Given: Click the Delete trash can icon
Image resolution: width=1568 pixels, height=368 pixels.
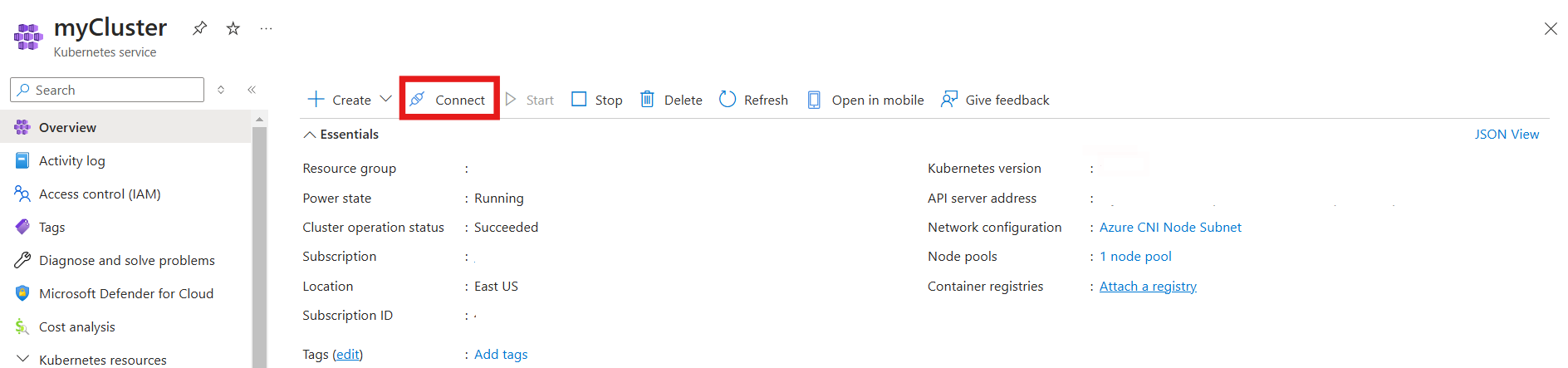Looking at the screenshot, I should tap(647, 100).
